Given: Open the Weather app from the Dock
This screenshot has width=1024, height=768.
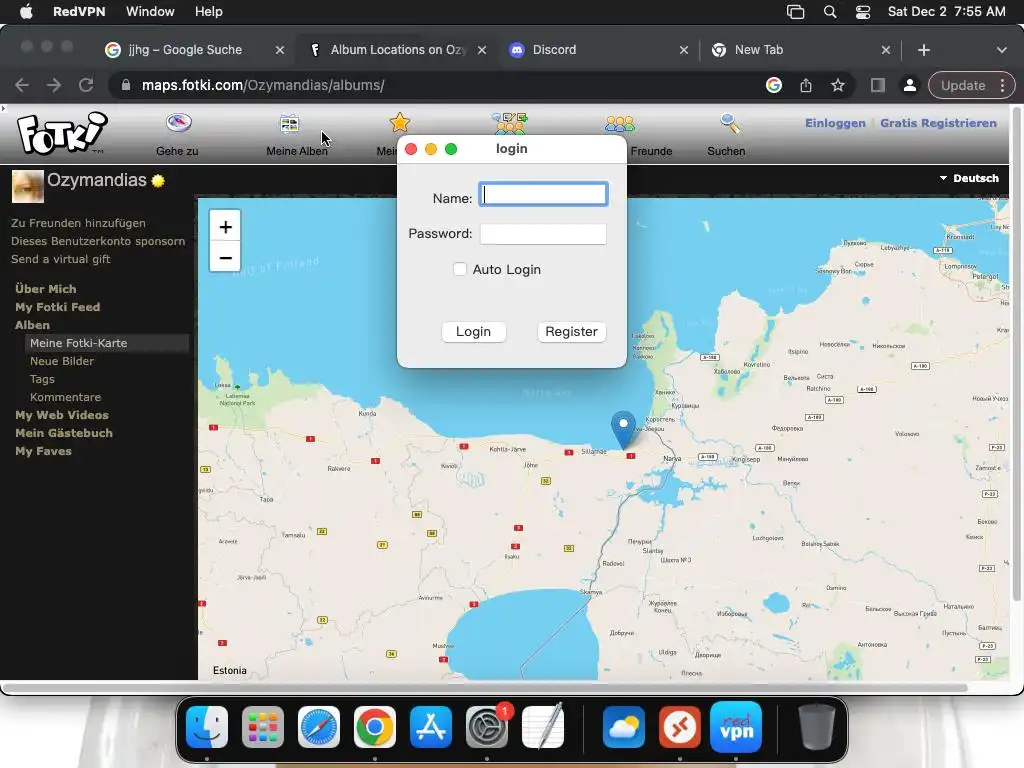Looking at the screenshot, I should [624, 726].
